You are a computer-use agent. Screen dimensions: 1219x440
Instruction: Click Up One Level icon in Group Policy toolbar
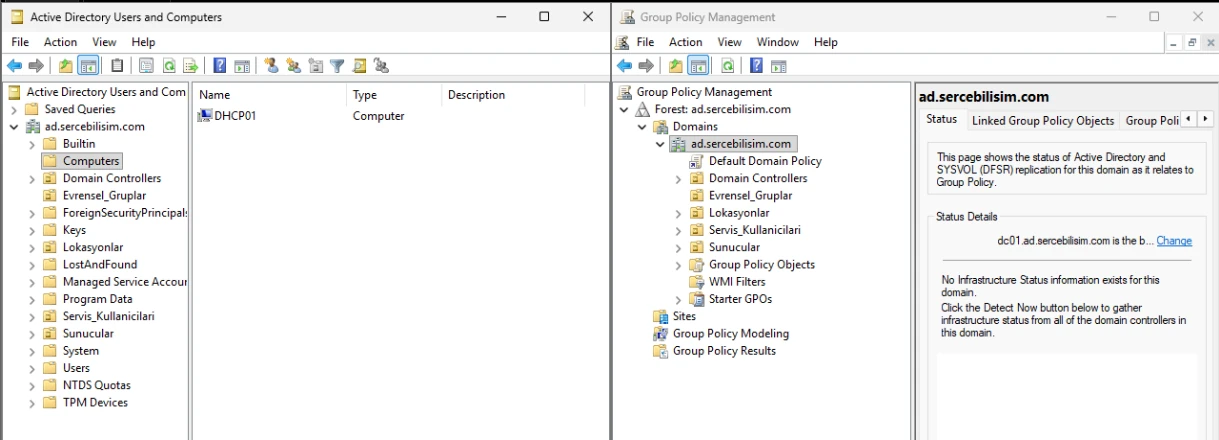[x=675, y=66]
